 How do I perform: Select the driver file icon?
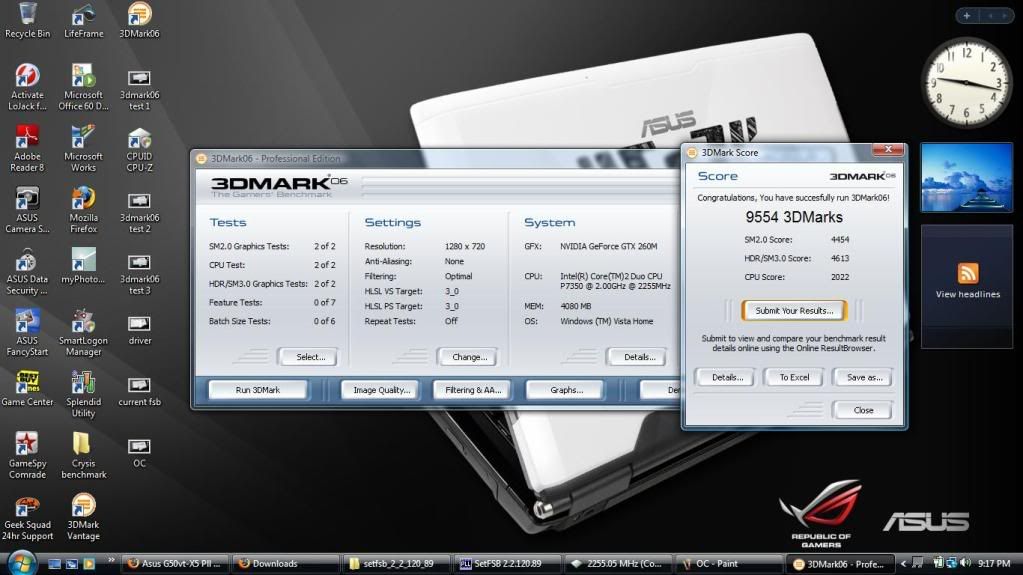click(139, 328)
